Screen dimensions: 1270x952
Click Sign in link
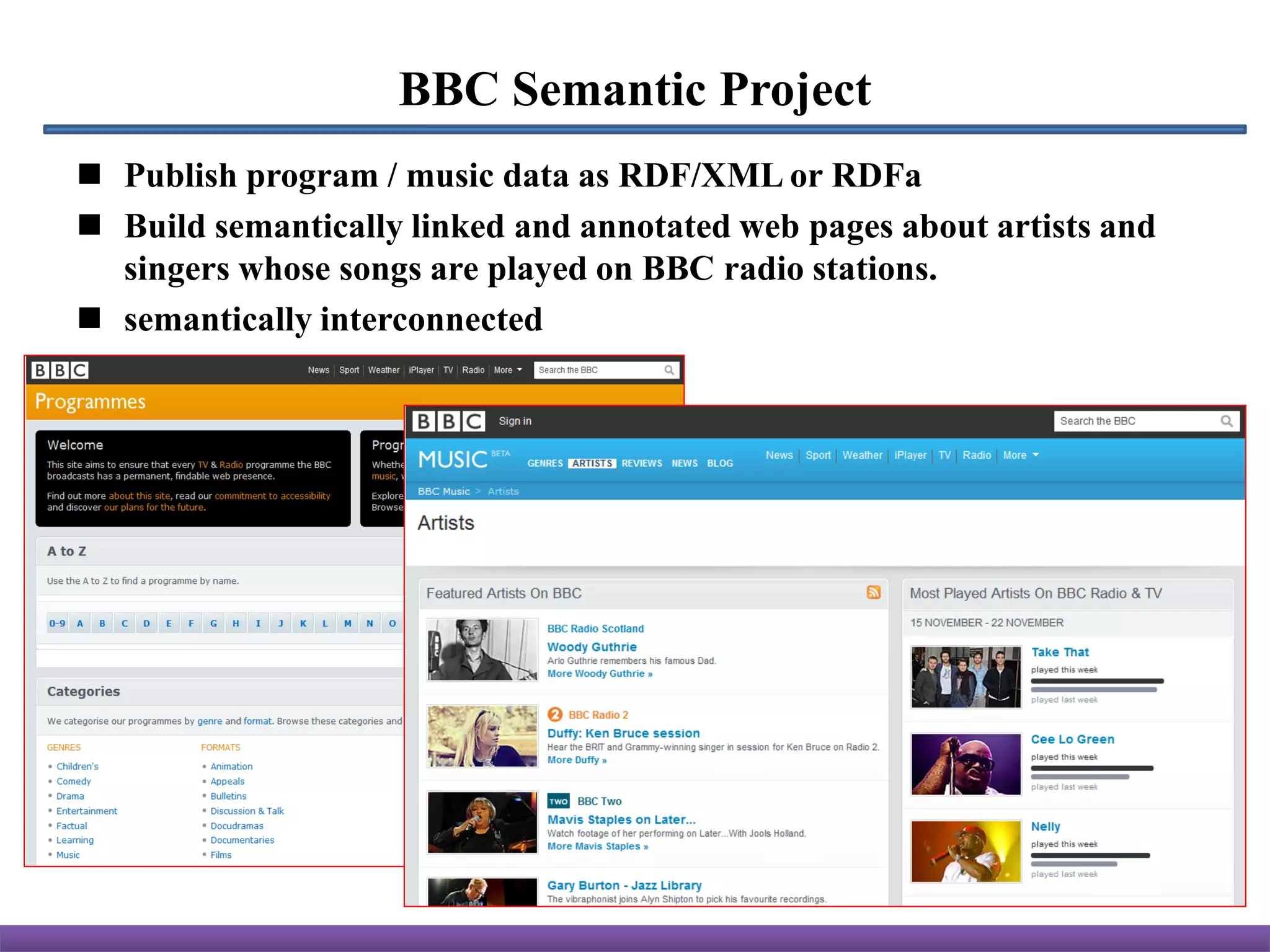[515, 421]
